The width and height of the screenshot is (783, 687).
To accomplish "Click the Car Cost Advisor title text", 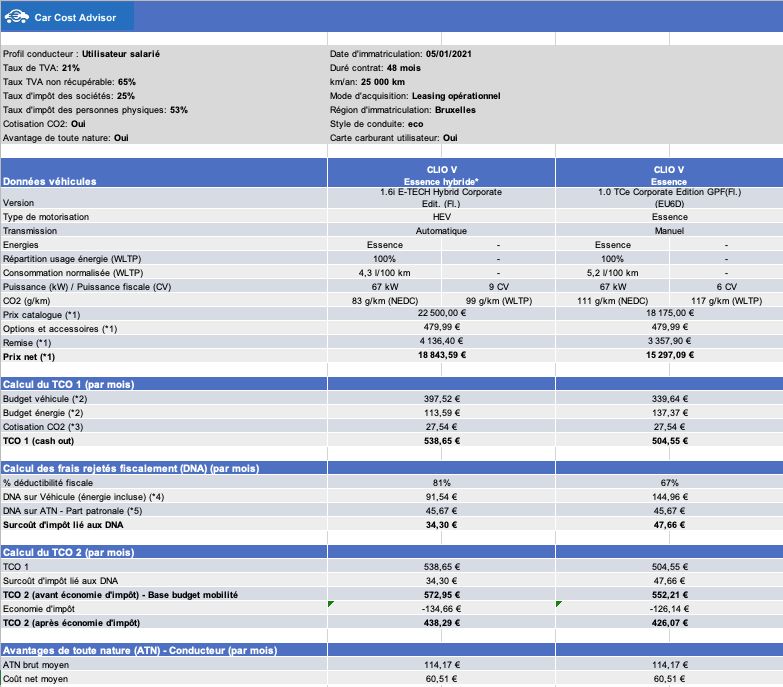I will pos(75,17).
